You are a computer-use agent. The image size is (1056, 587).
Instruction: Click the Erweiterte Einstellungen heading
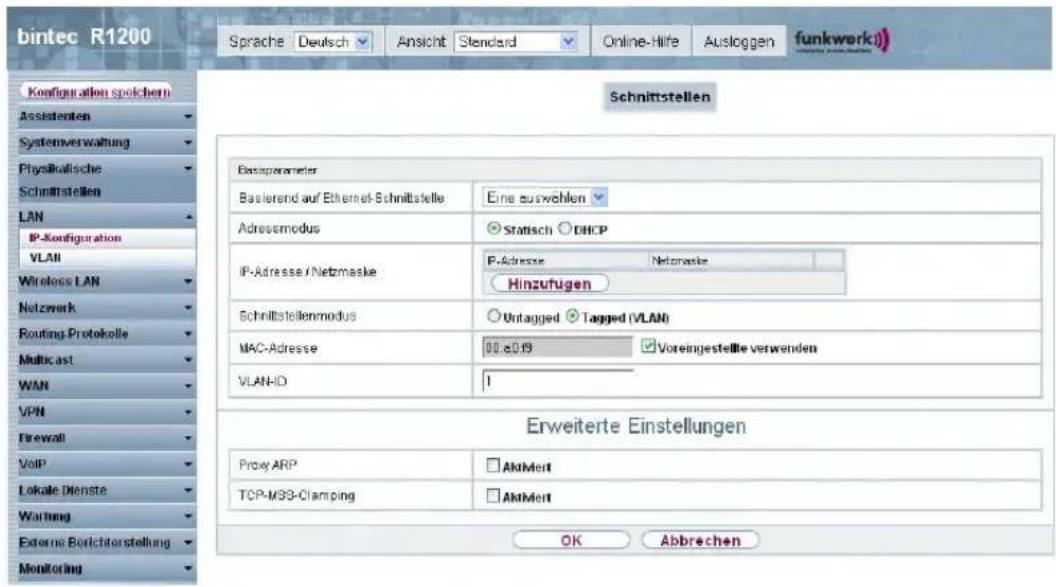[636, 426]
